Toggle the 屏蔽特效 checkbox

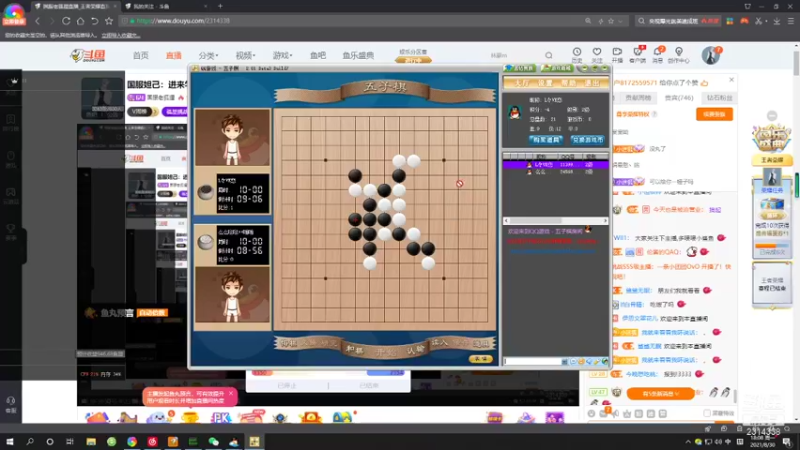tap(707, 413)
